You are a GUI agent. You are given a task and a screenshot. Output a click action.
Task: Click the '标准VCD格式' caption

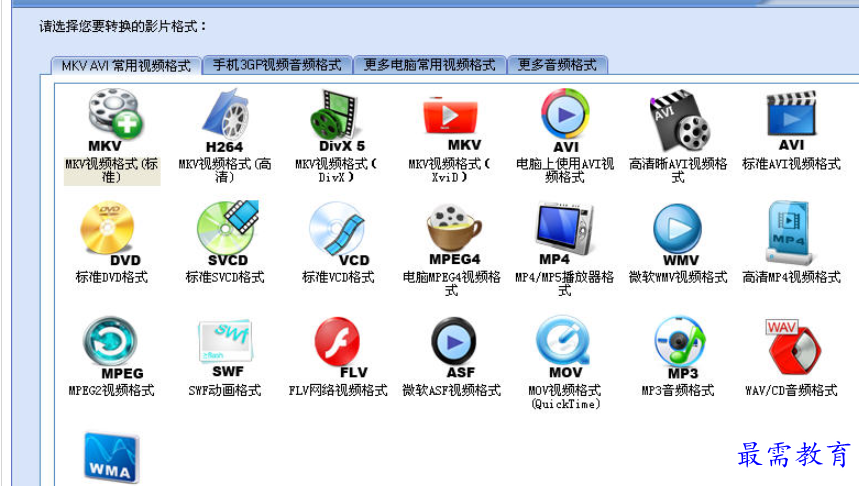point(339,277)
